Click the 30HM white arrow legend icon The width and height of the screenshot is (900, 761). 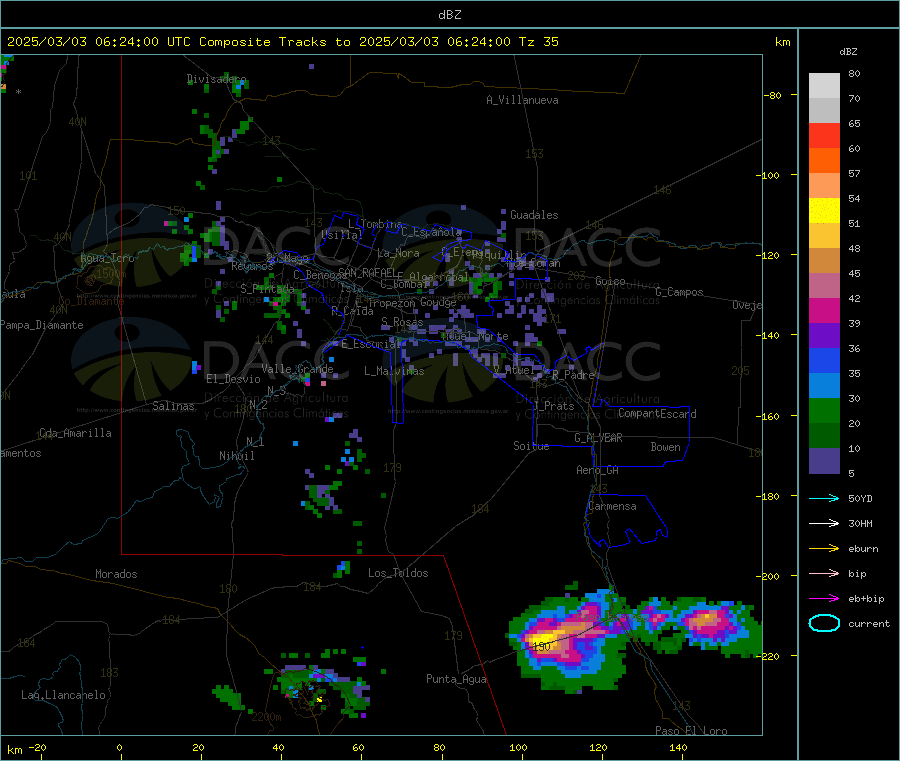(x=824, y=523)
